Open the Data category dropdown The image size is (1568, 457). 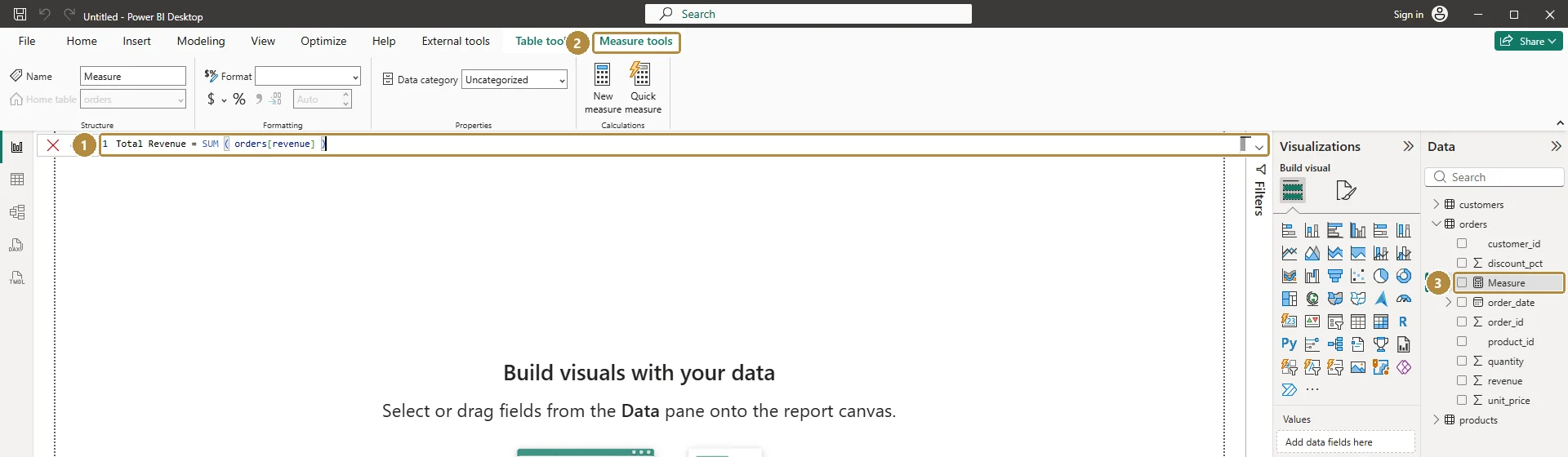pos(514,79)
